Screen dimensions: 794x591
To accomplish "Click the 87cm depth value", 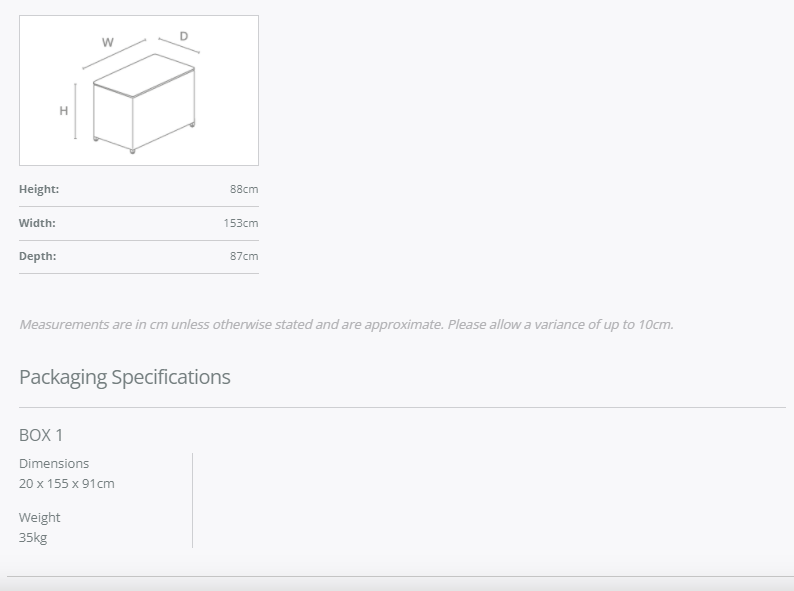I will [x=244, y=256].
